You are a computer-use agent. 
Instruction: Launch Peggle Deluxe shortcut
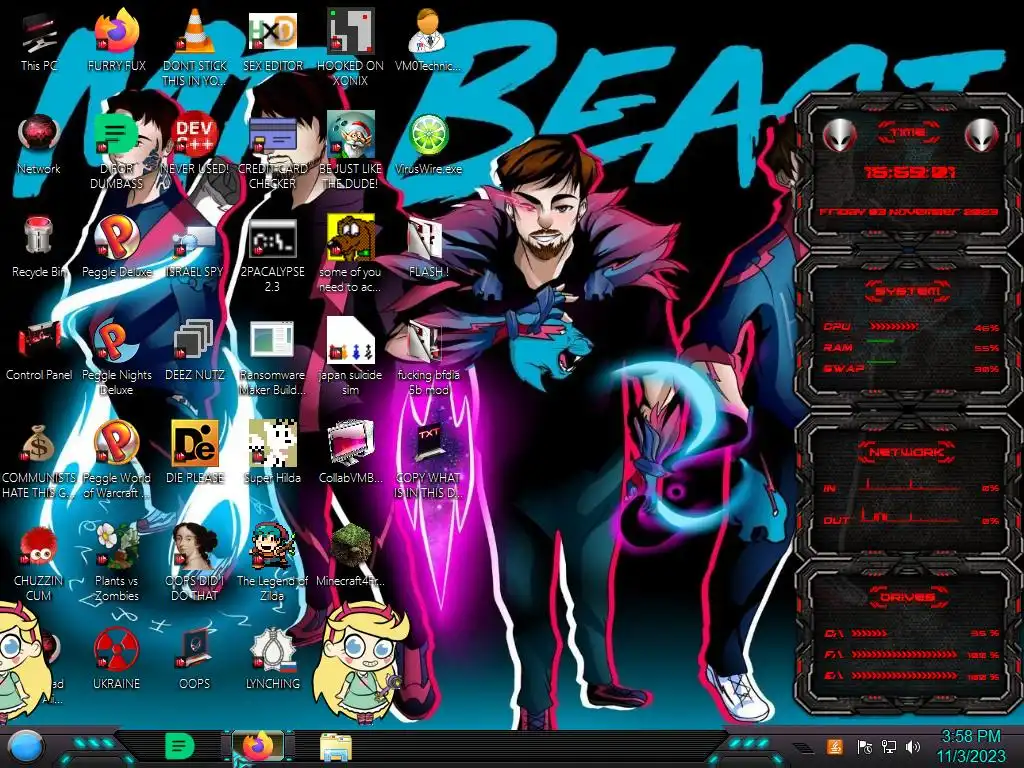[117, 248]
